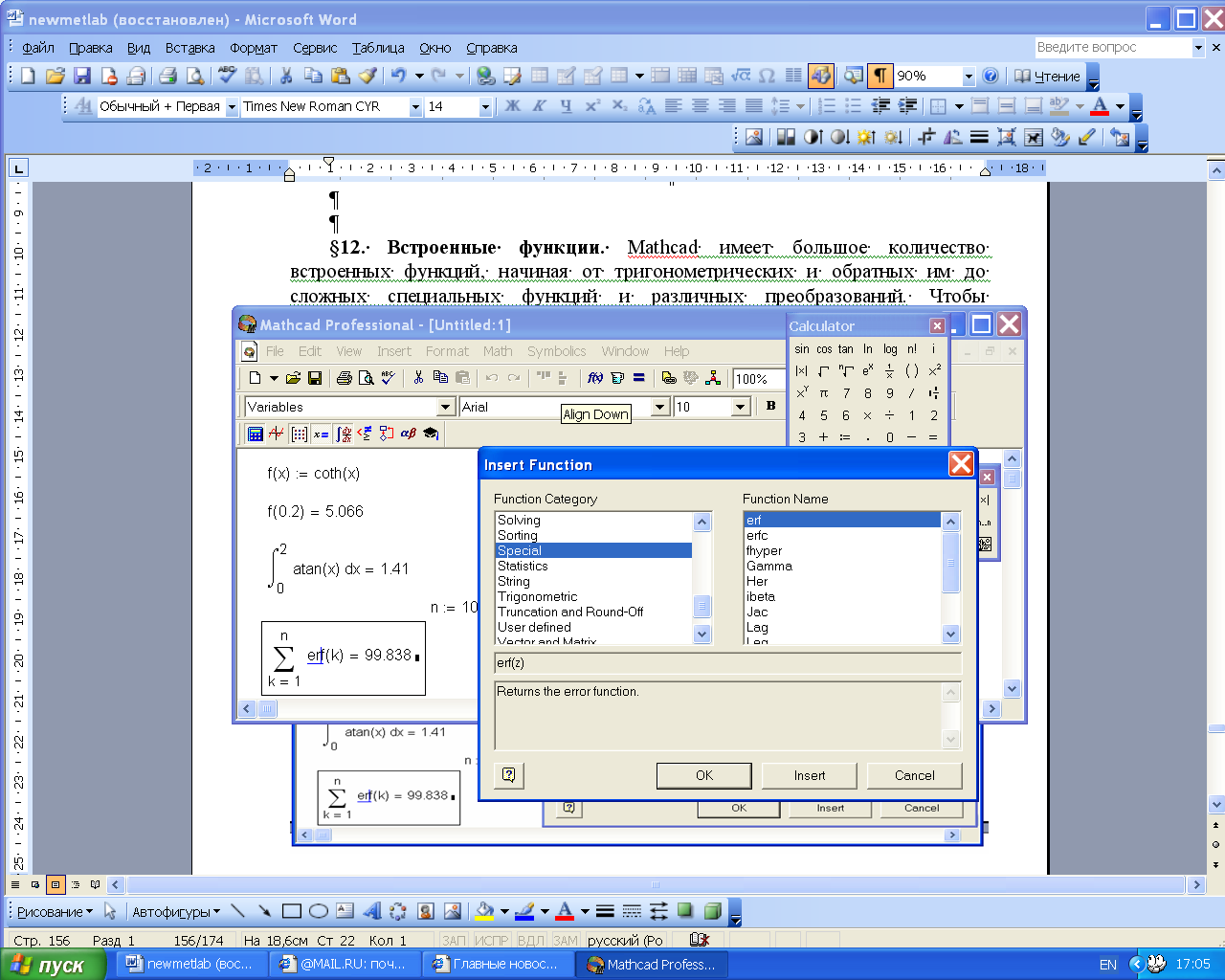Viewport: 1225px width, 980px height.
Task: Toggle bold (Ж) formatting
Action: (512, 106)
